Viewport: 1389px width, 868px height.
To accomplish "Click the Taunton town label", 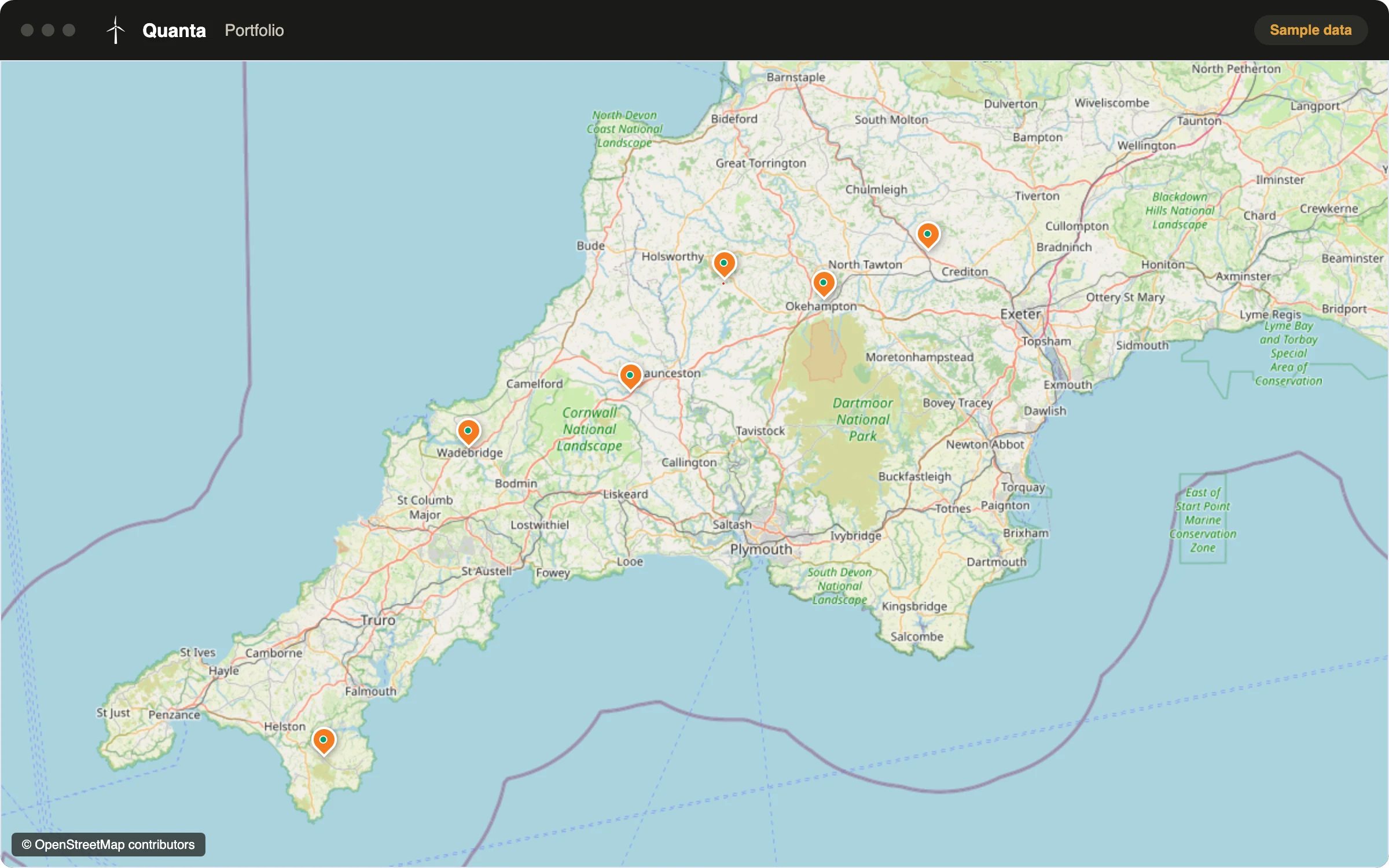I will click(1199, 121).
